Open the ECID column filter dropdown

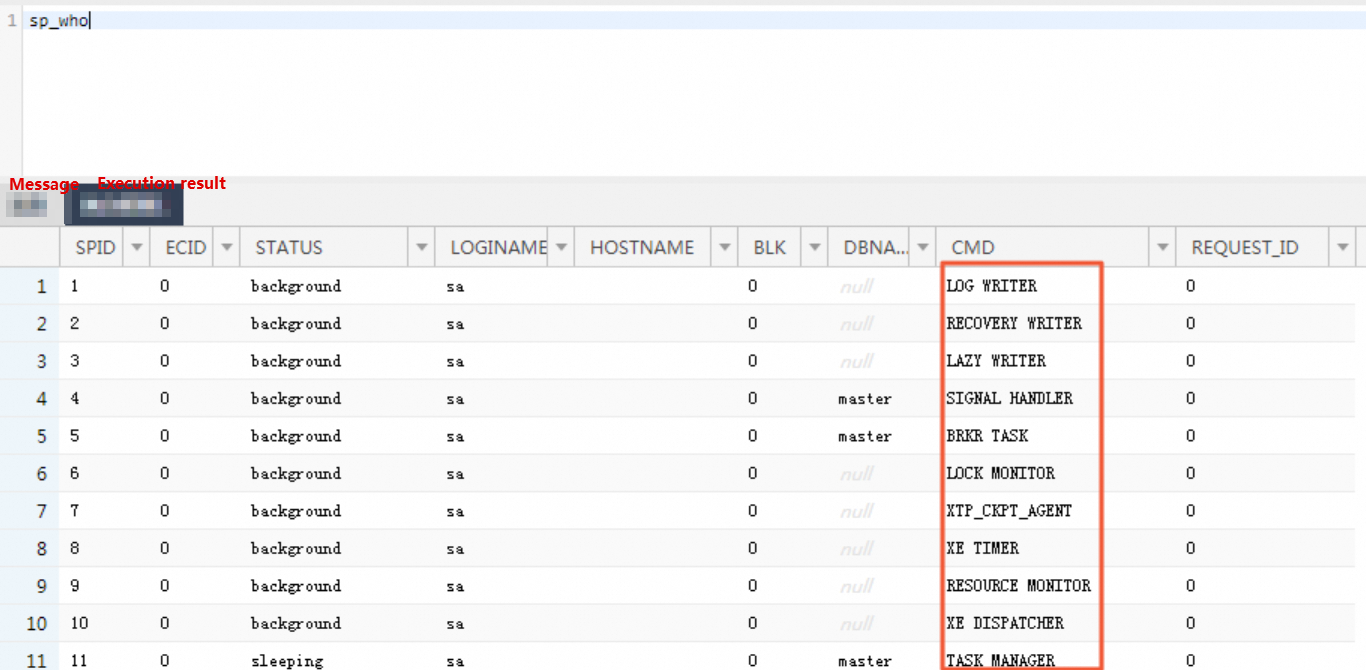click(227, 247)
